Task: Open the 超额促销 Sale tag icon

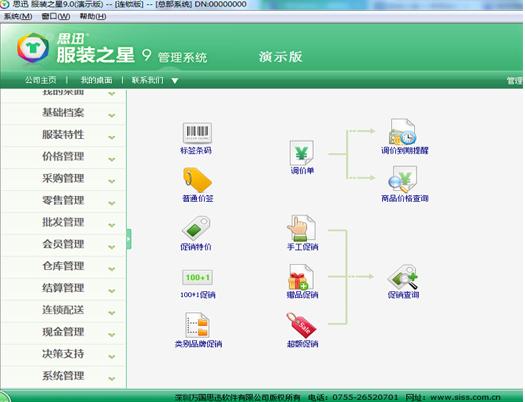Action: point(301,325)
